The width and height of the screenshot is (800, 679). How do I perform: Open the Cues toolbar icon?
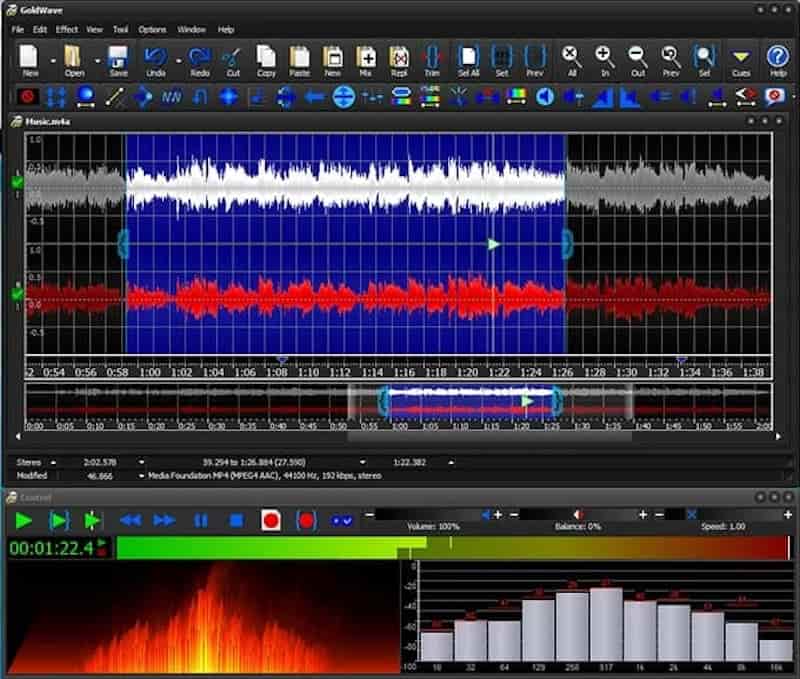pyautogui.click(x=741, y=60)
